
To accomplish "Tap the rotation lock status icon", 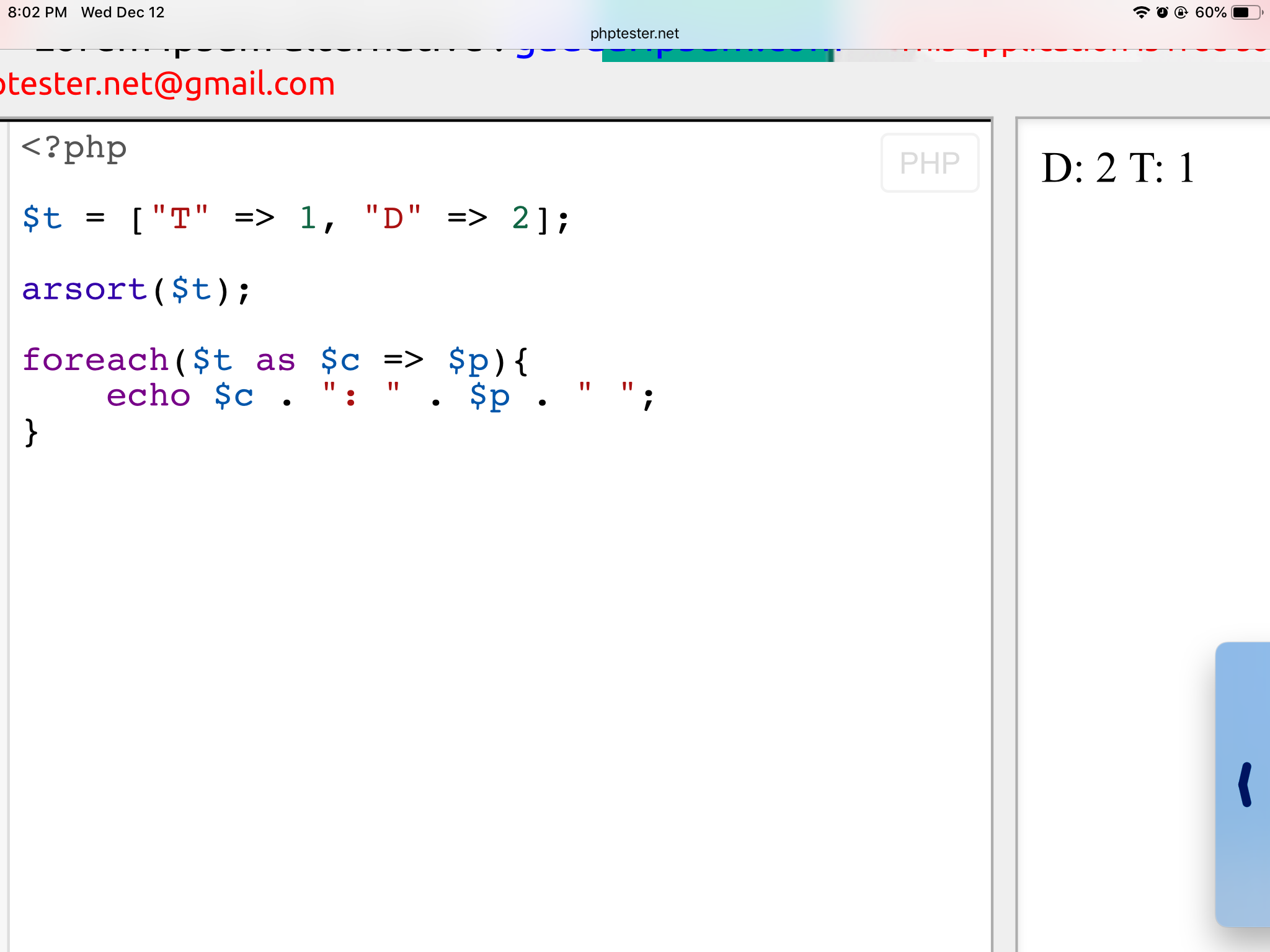I will [x=1181, y=12].
